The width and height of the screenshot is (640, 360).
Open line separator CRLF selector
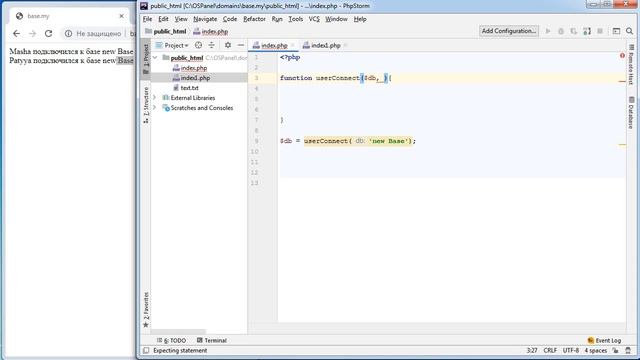[x=550, y=350]
